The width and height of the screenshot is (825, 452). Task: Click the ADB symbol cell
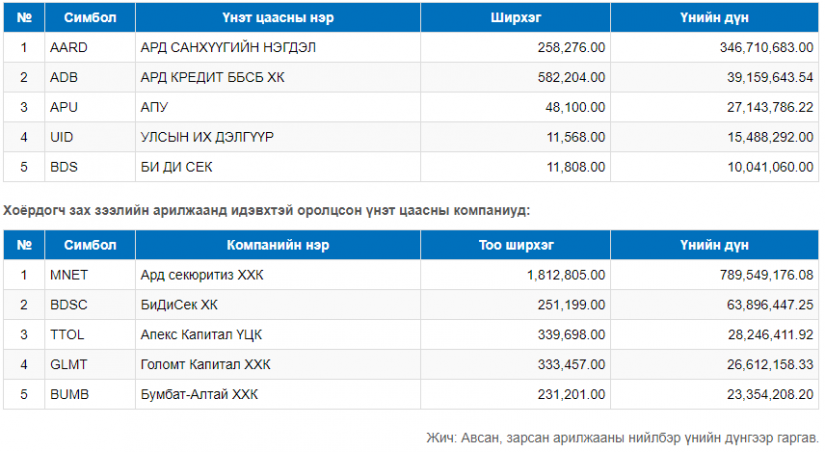(x=90, y=77)
